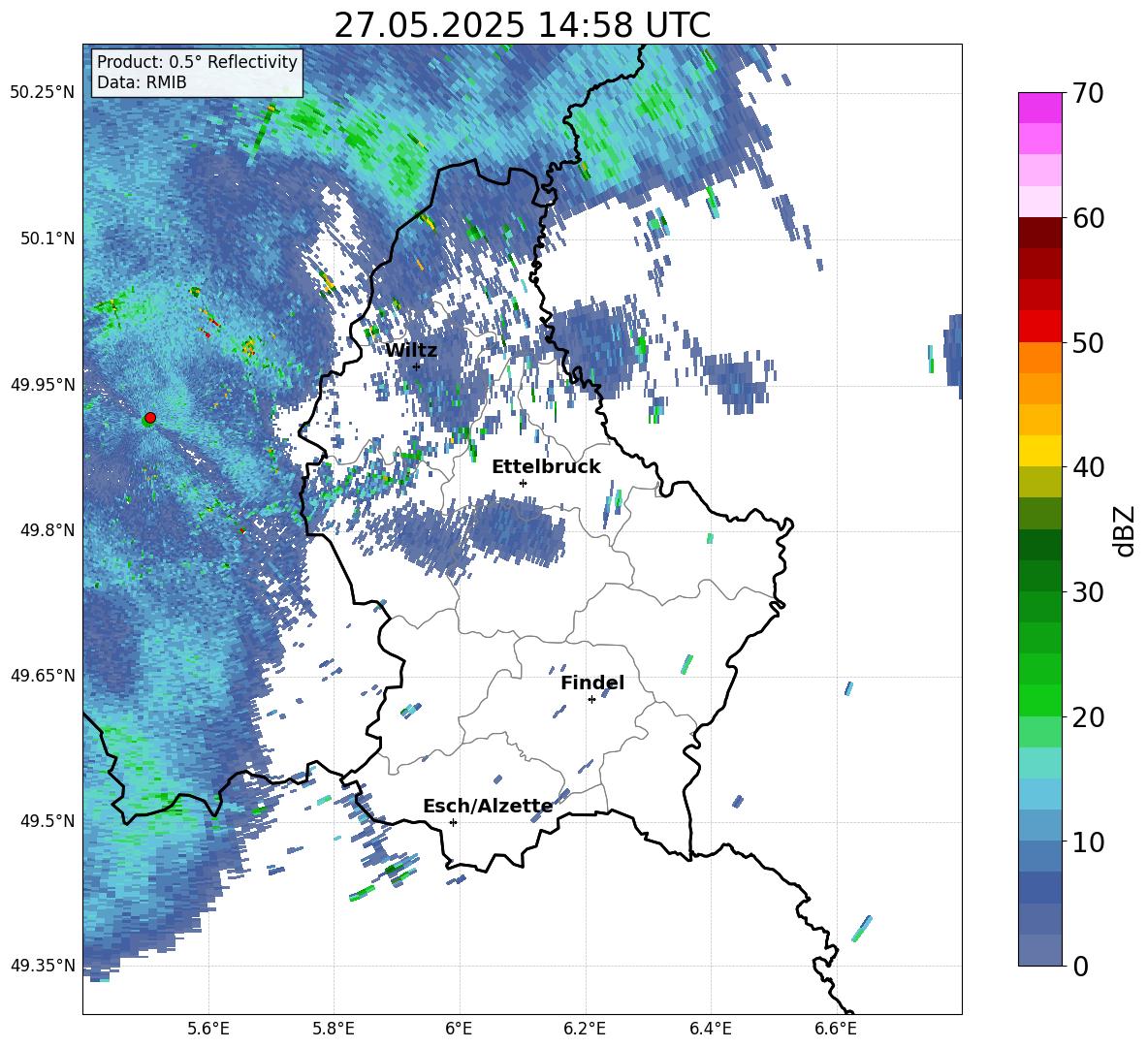The image size is (1148, 1048).
Task: Click the yellow swatch just above 40 dBZ
Action: (1040, 451)
